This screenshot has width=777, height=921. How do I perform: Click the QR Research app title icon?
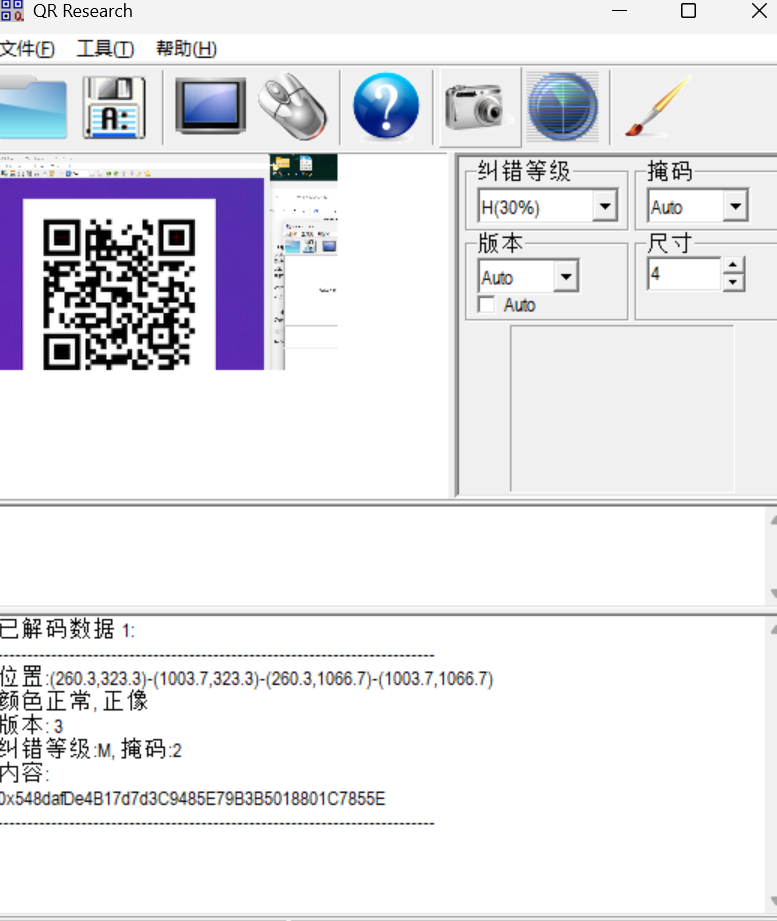click(12, 11)
